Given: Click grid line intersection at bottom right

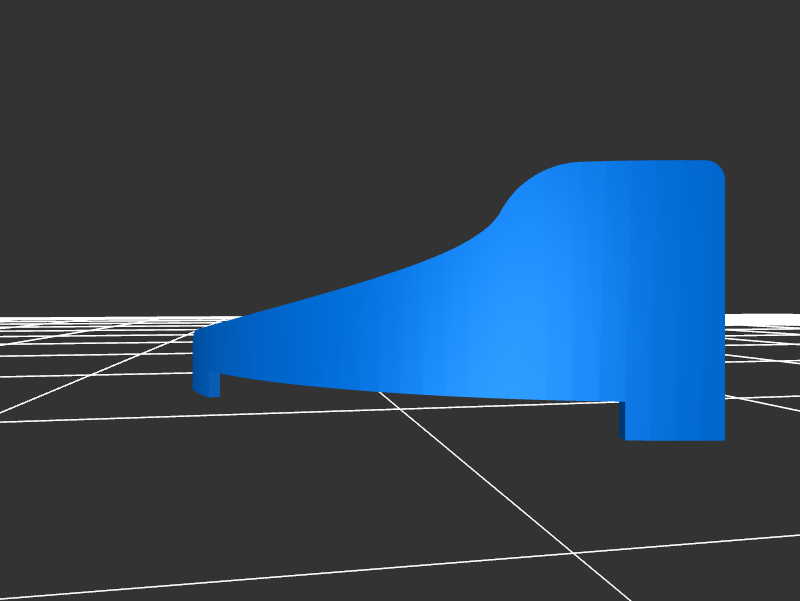Looking at the screenshot, I should (574, 553).
